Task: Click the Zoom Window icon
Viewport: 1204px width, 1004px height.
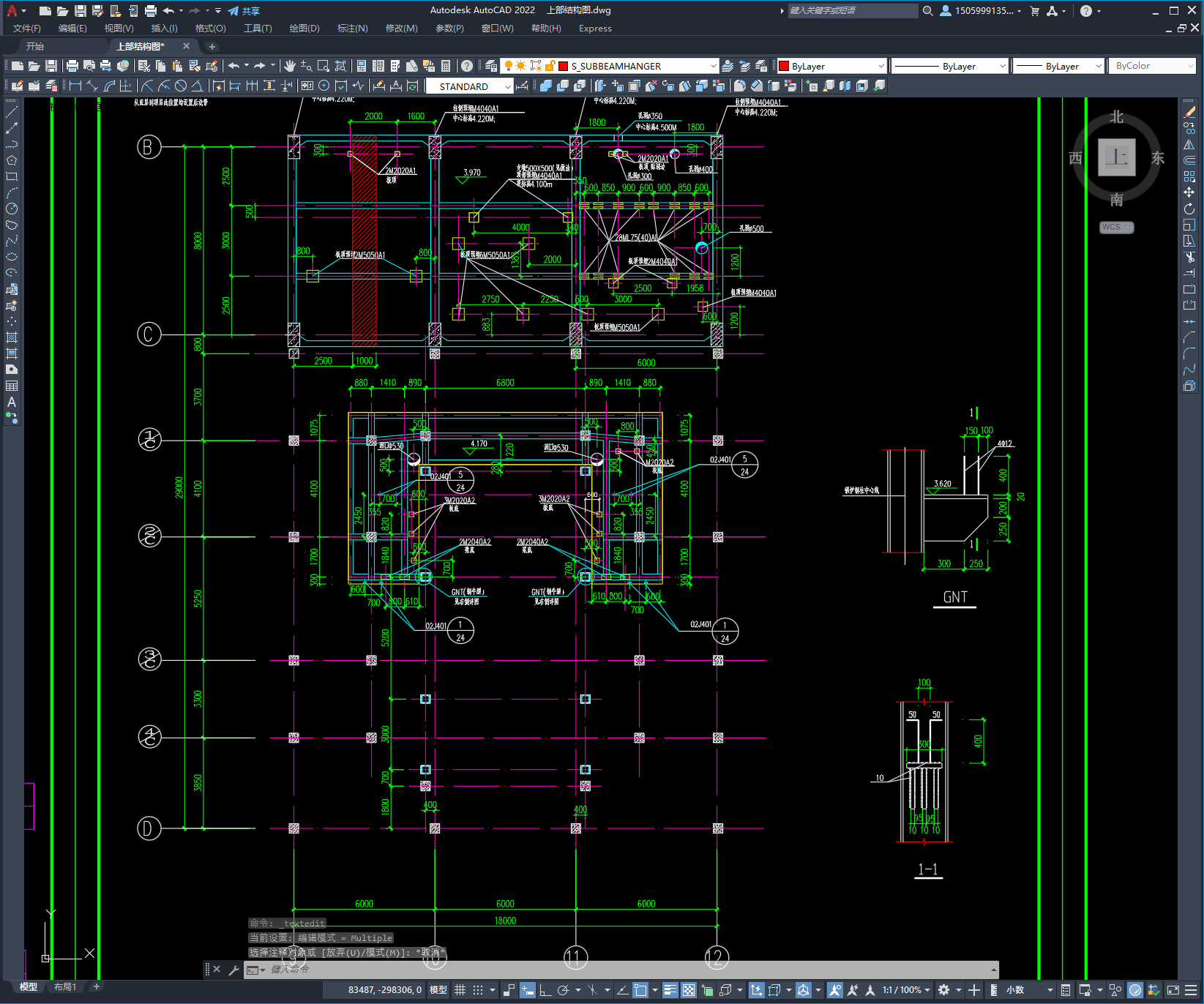Action: [x=323, y=66]
